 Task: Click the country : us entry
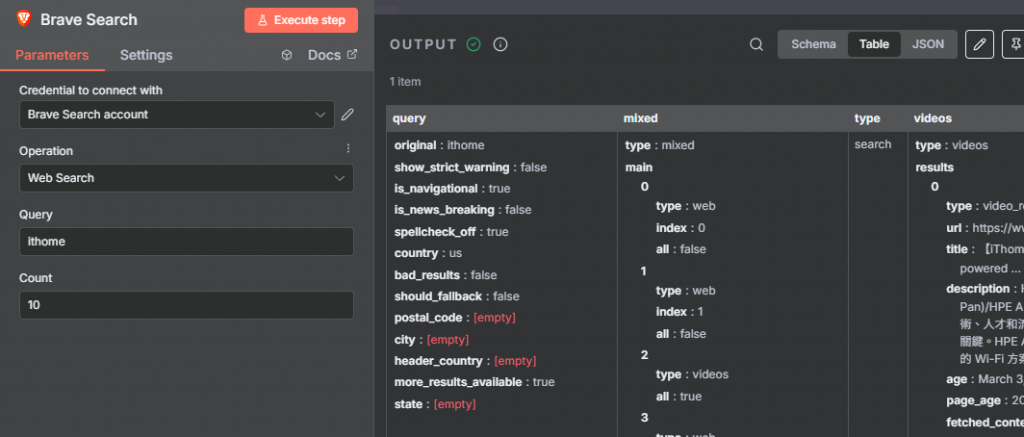428,253
